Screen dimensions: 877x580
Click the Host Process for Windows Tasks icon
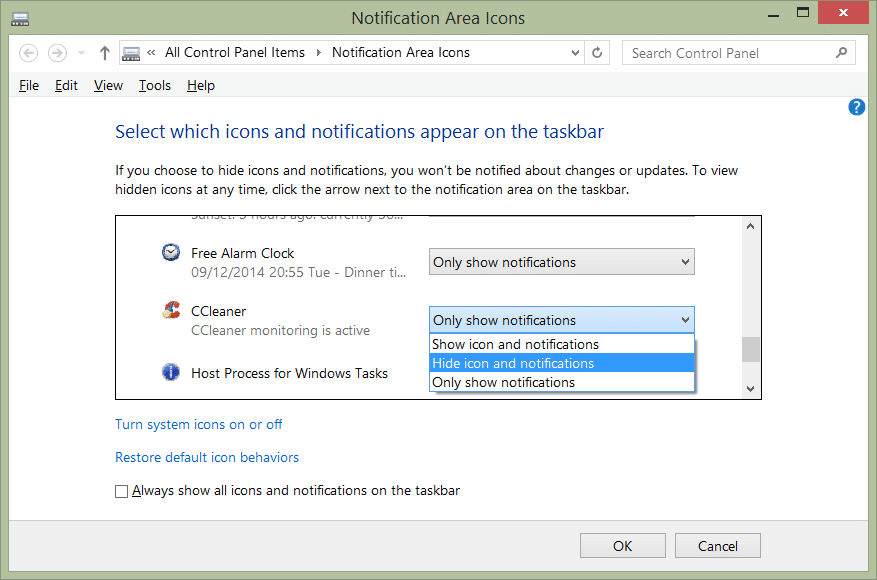pyautogui.click(x=171, y=372)
